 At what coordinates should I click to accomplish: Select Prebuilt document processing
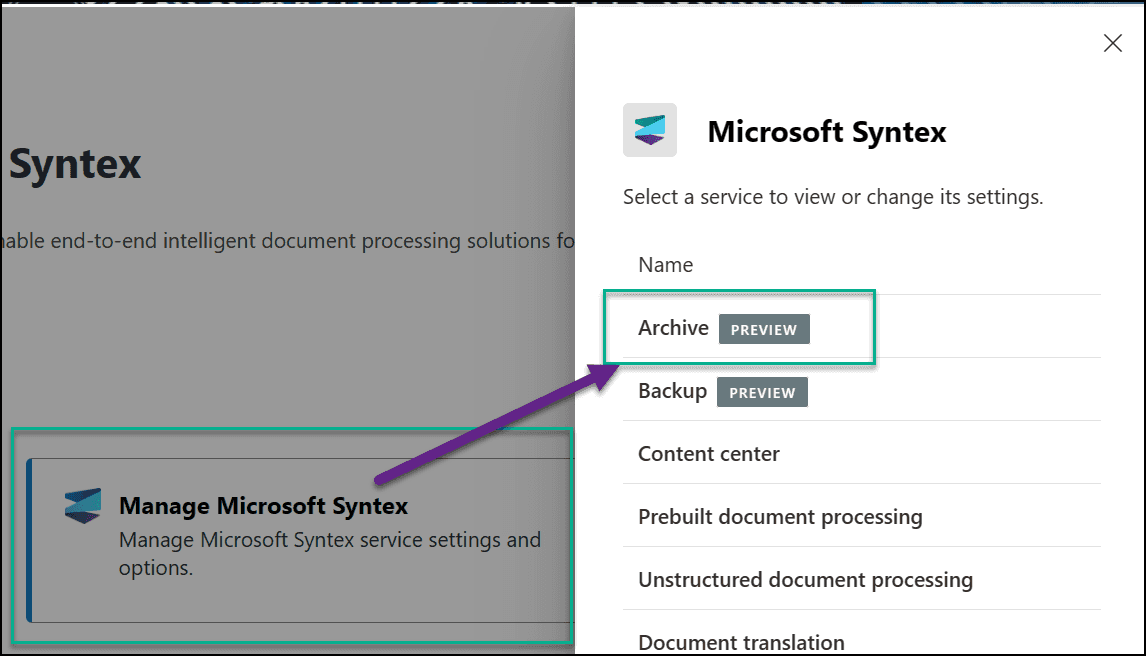coord(779,516)
